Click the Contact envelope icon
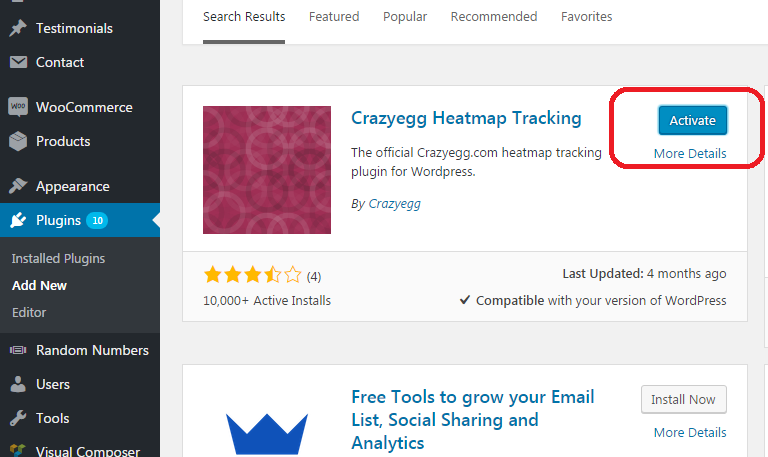The width and height of the screenshot is (768, 457). [x=18, y=62]
